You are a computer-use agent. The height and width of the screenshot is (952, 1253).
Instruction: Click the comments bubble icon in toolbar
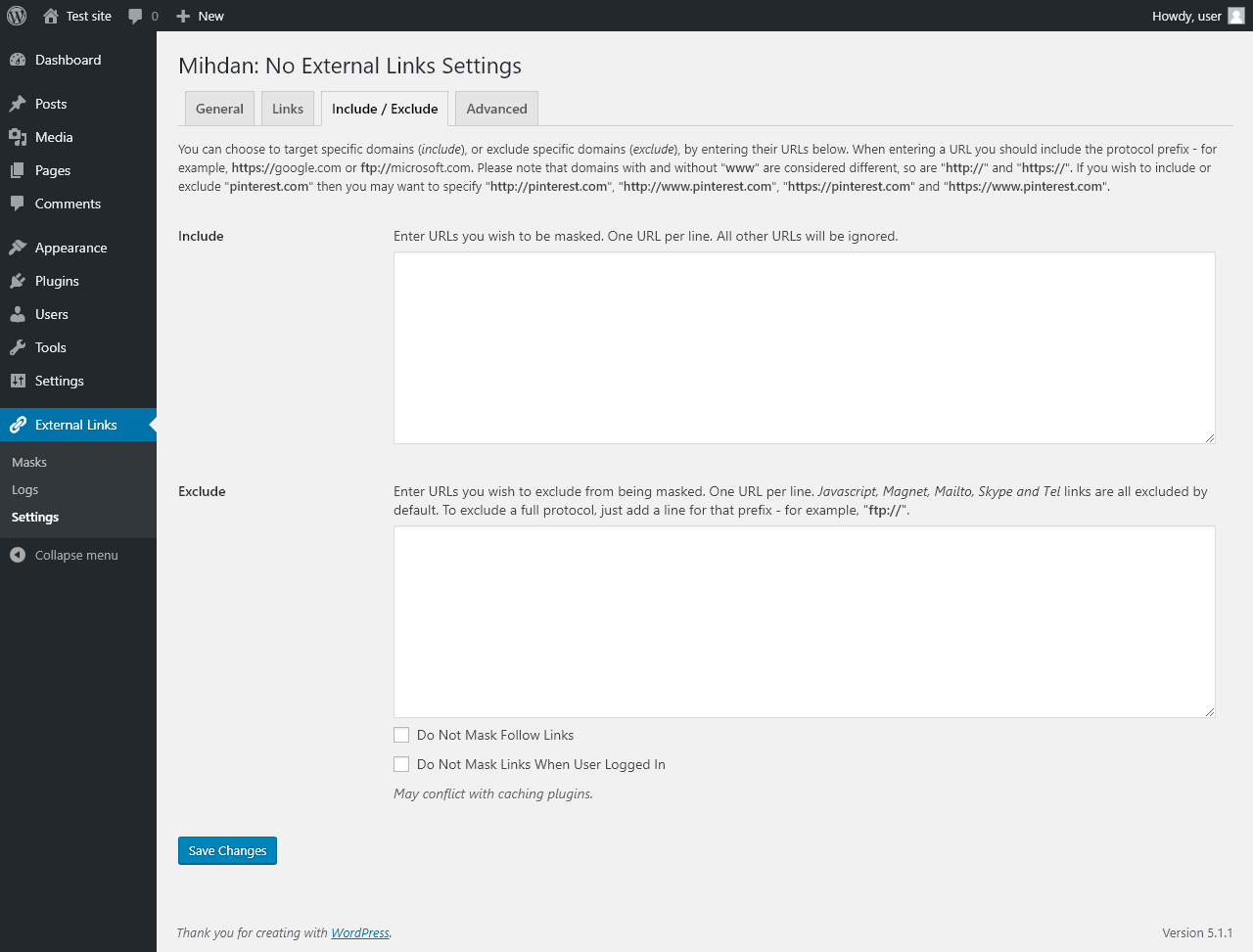135,16
